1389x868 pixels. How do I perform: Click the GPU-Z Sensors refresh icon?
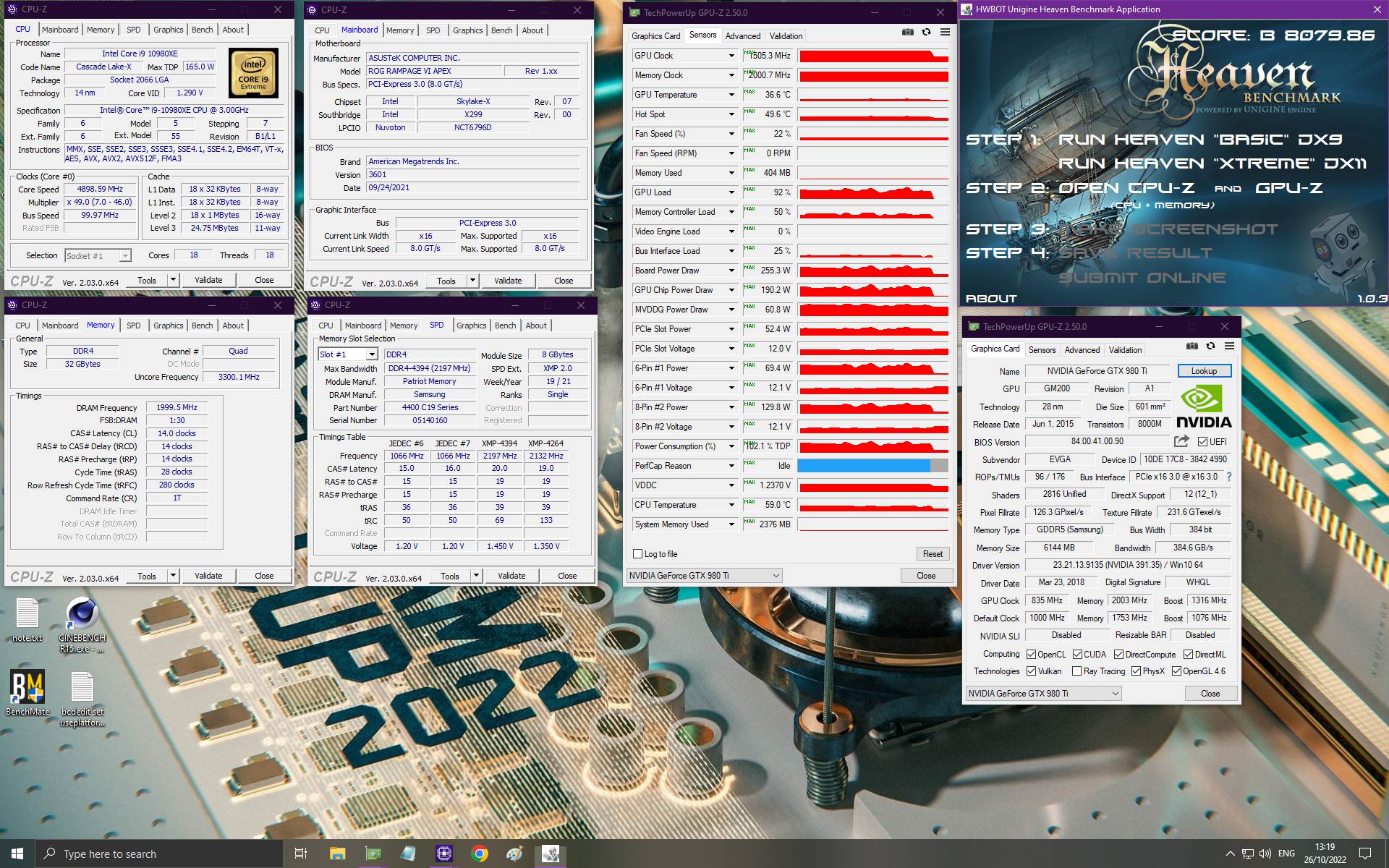pos(926,32)
